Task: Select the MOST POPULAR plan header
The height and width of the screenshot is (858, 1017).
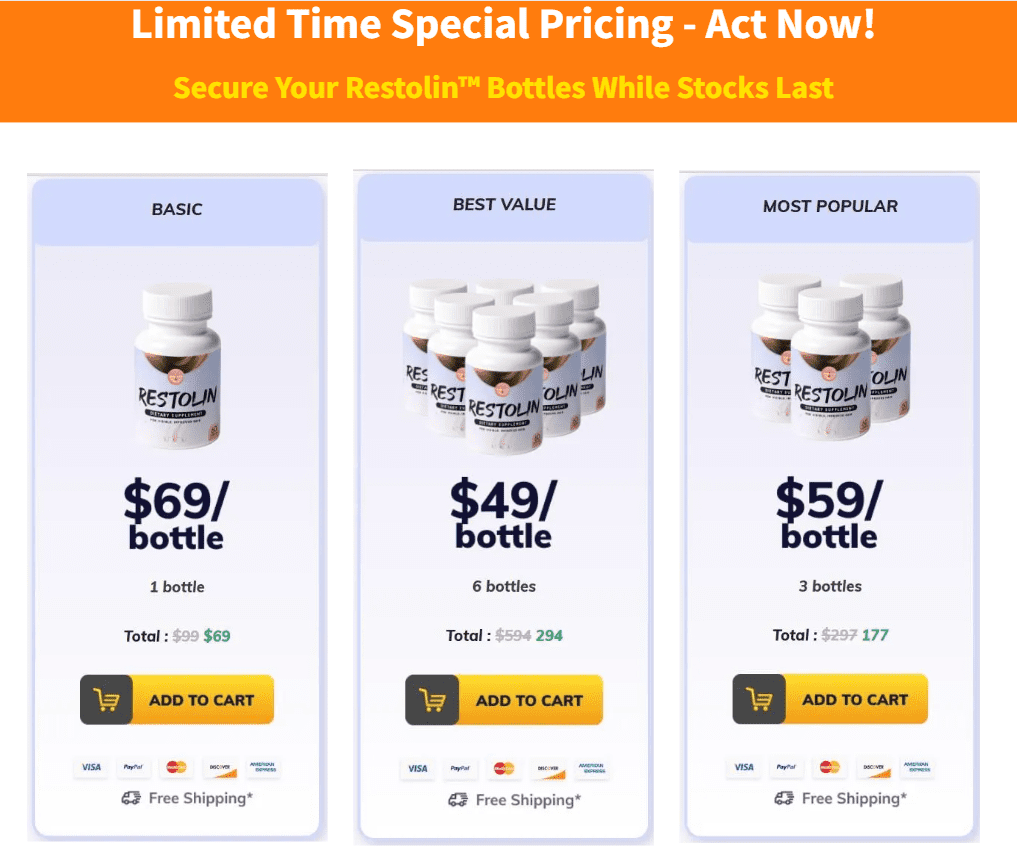Action: [830, 206]
